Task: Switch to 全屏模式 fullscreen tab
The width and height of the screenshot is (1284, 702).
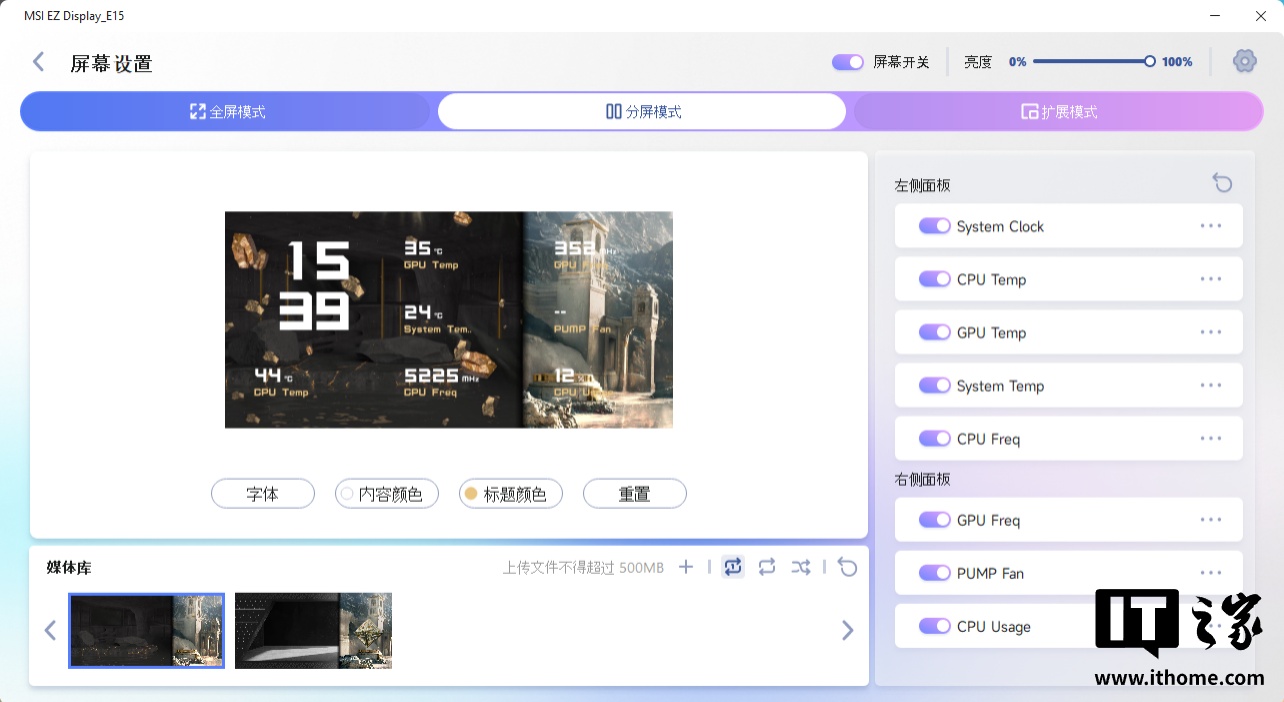Action: click(x=228, y=112)
